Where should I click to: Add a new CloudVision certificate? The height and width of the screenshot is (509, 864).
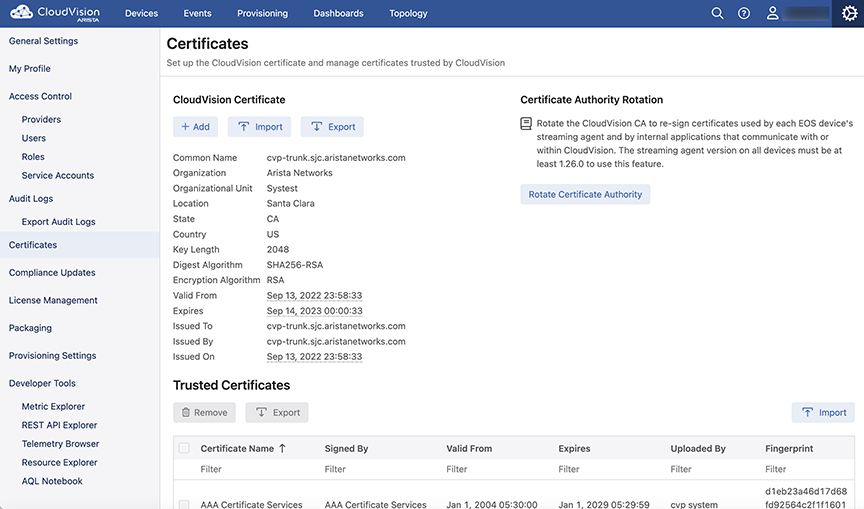point(196,127)
